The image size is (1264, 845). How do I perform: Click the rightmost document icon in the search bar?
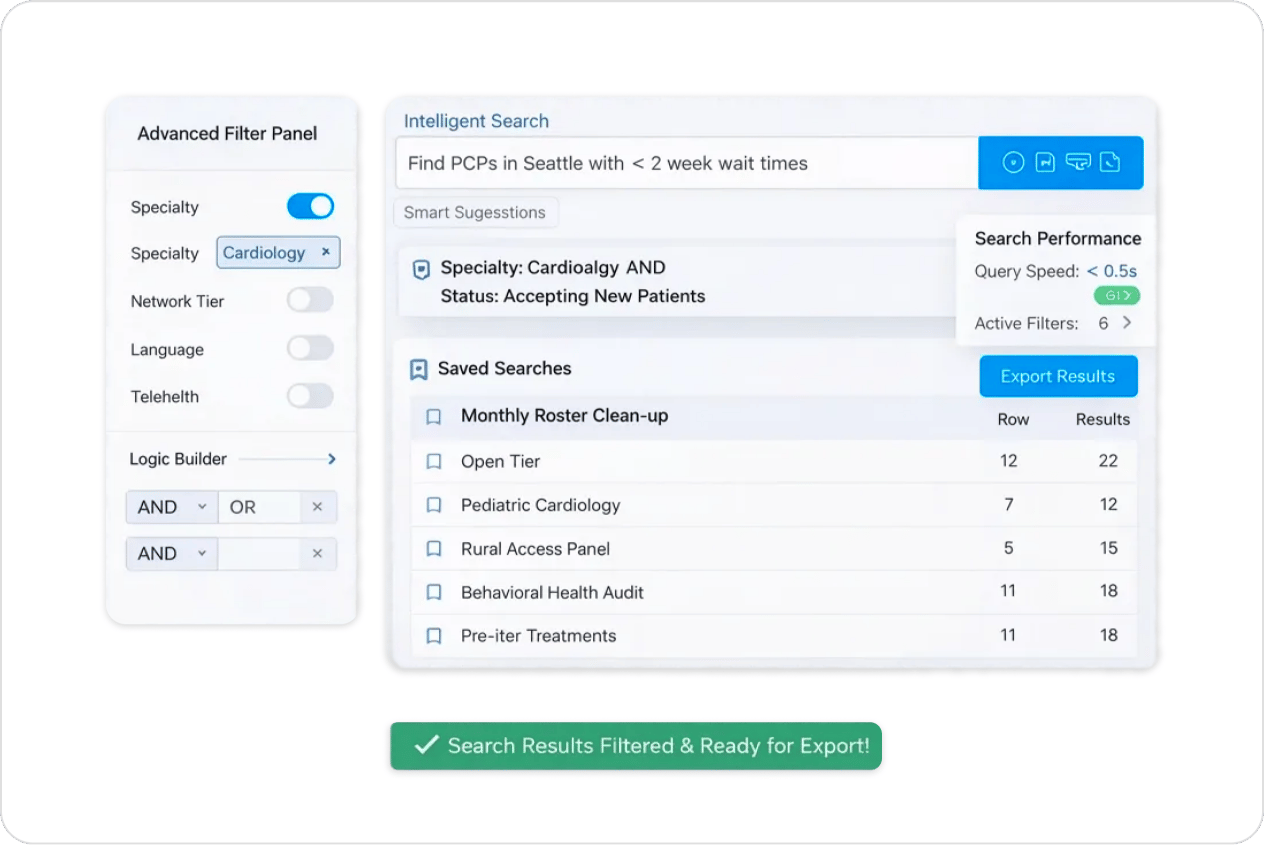pos(1109,163)
